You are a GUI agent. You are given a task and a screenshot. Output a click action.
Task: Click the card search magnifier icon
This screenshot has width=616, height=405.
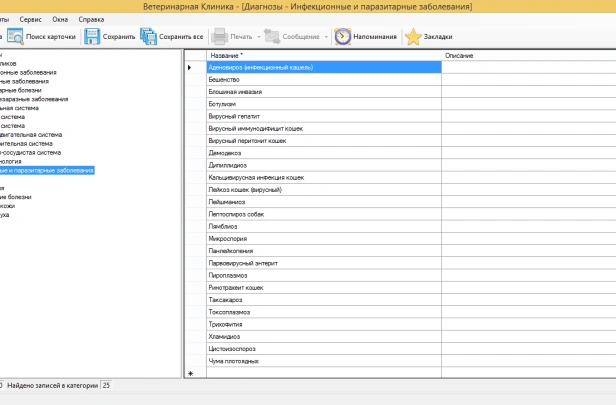point(15,37)
